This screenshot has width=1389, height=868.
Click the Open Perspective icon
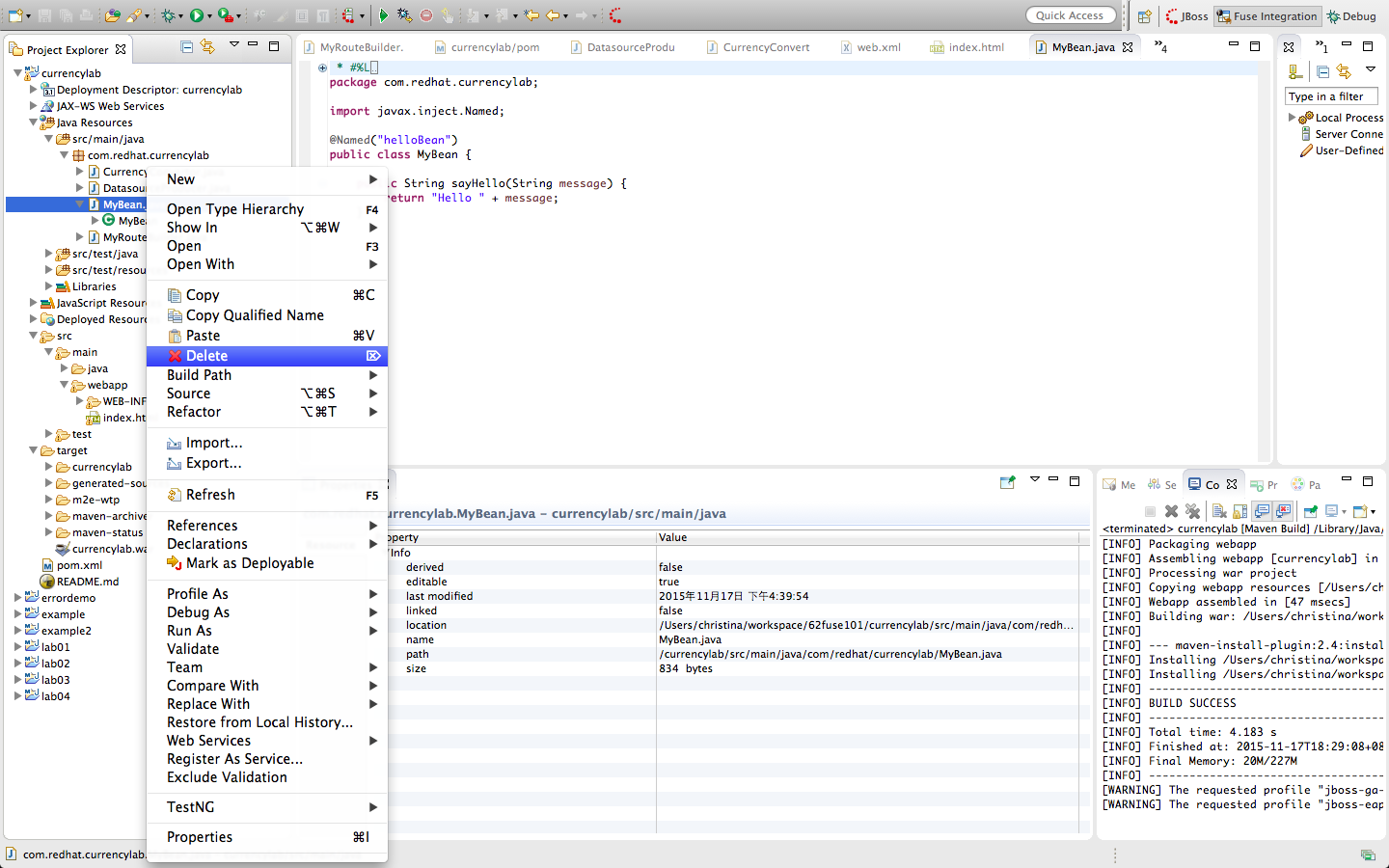(1144, 16)
